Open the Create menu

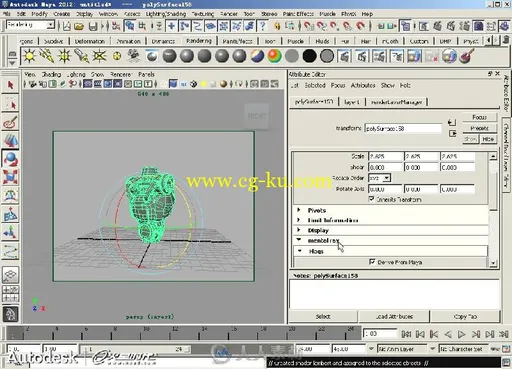62,14
